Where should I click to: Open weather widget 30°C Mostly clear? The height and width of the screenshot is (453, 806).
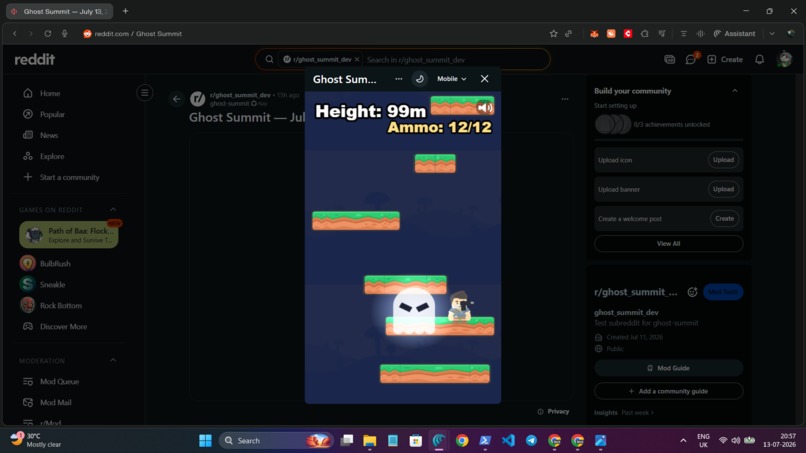point(36,440)
